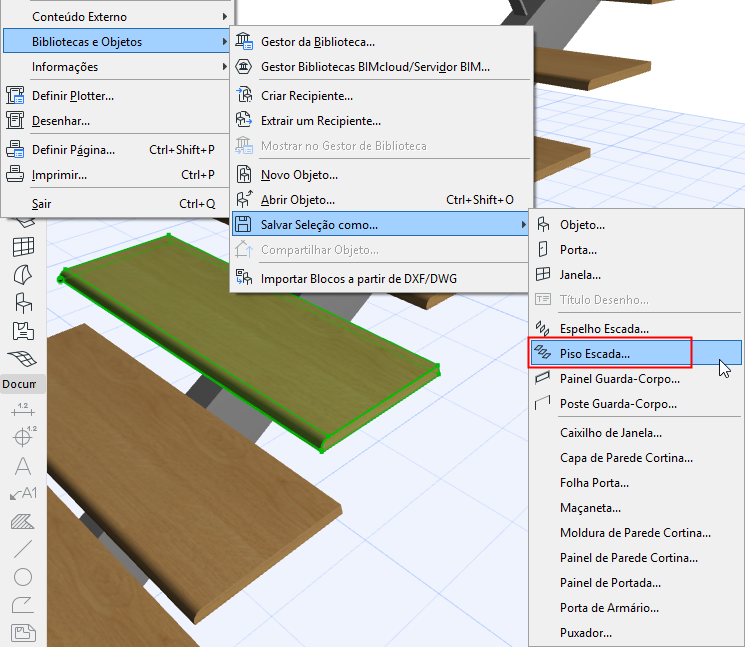Screen dimensions: 745x647
Task: Save selection as Espelho Escada
Action: (636, 329)
